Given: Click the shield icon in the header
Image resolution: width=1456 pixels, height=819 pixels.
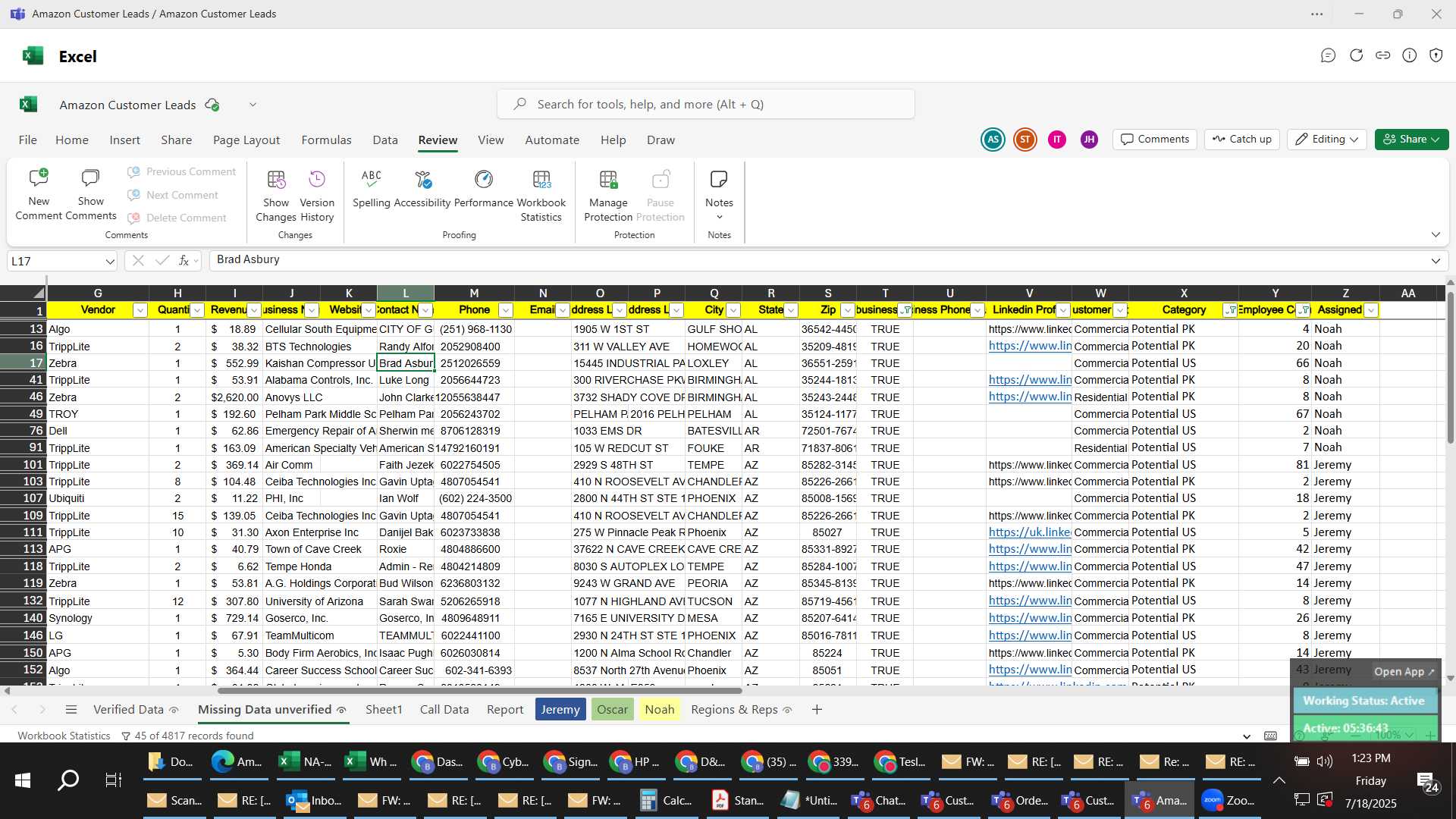Looking at the screenshot, I should tap(1436, 55).
